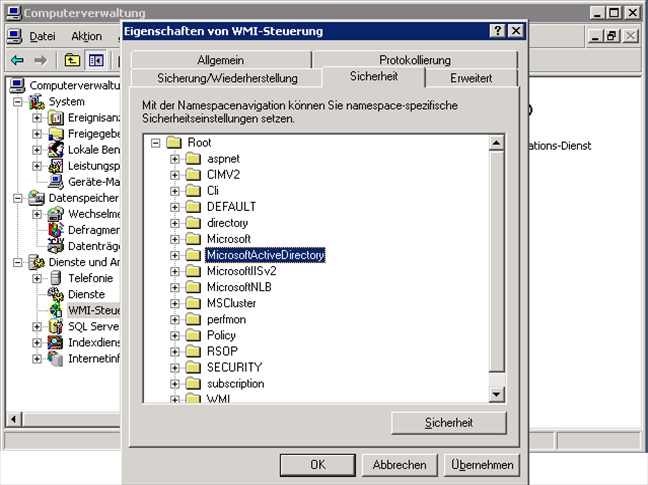Open the Aktion menu
The height and width of the screenshot is (485, 648).
[x=86, y=36]
